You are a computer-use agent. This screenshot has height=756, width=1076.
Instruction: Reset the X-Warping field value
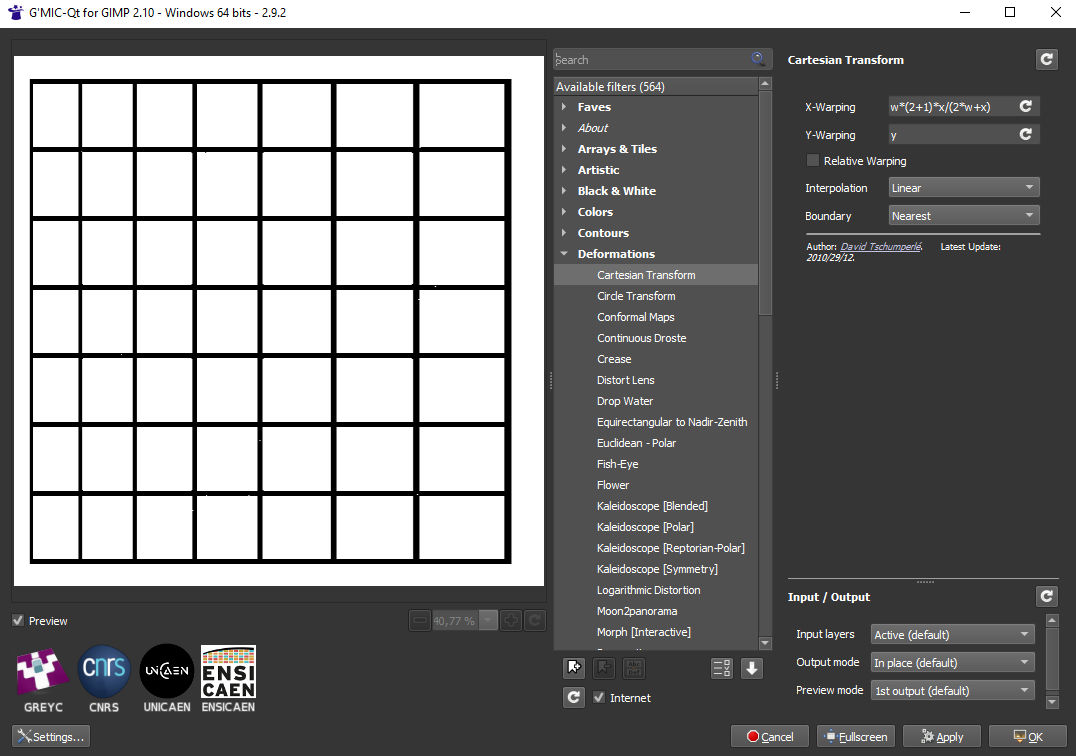point(1026,106)
